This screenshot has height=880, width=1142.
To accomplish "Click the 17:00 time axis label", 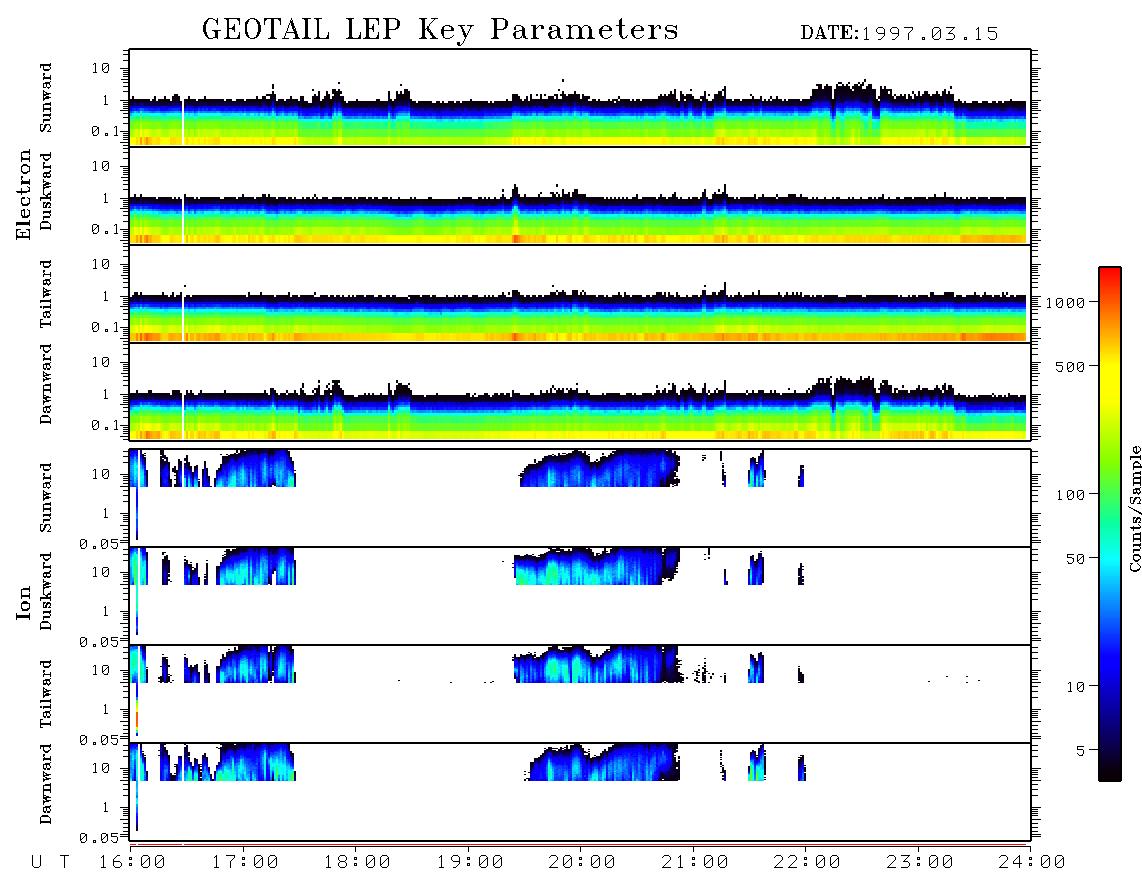I will pos(245,863).
